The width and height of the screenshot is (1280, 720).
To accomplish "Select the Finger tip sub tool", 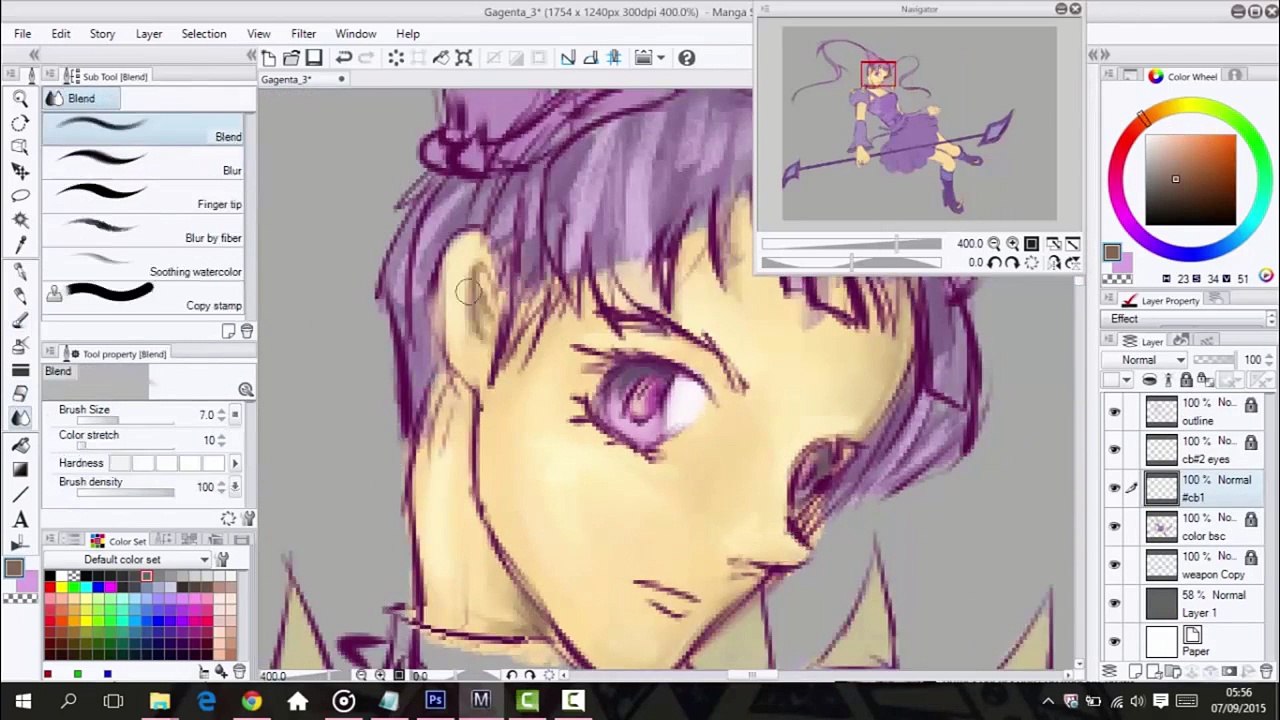I will pos(144,198).
